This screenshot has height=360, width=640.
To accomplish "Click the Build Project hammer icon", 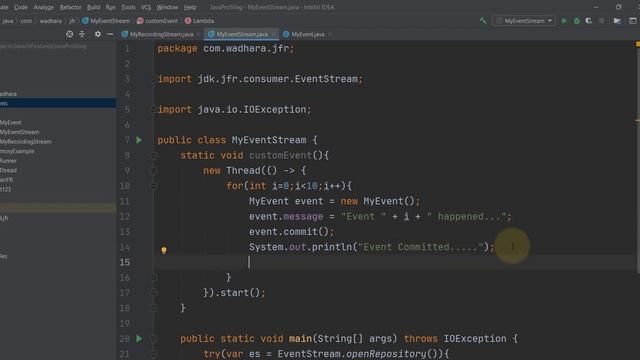I will [x=483, y=20].
